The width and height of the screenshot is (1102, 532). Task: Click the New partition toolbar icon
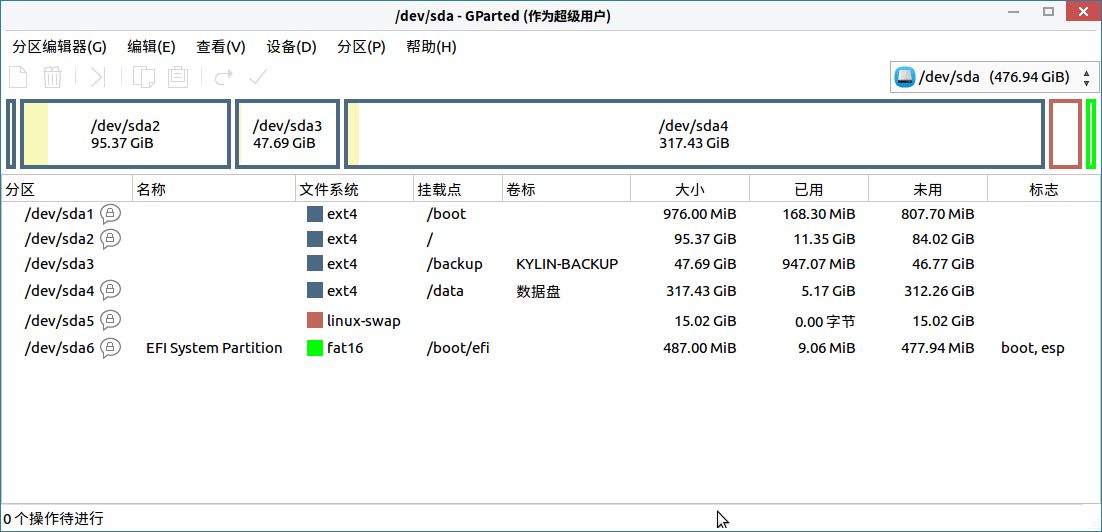pos(18,77)
